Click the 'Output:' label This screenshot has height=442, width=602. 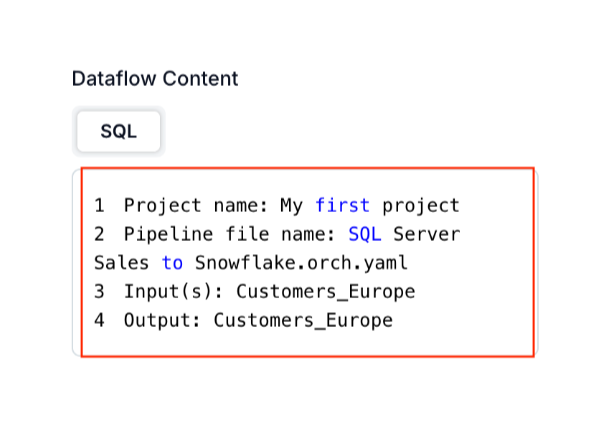pyautogui.click(x=163, y=321)
